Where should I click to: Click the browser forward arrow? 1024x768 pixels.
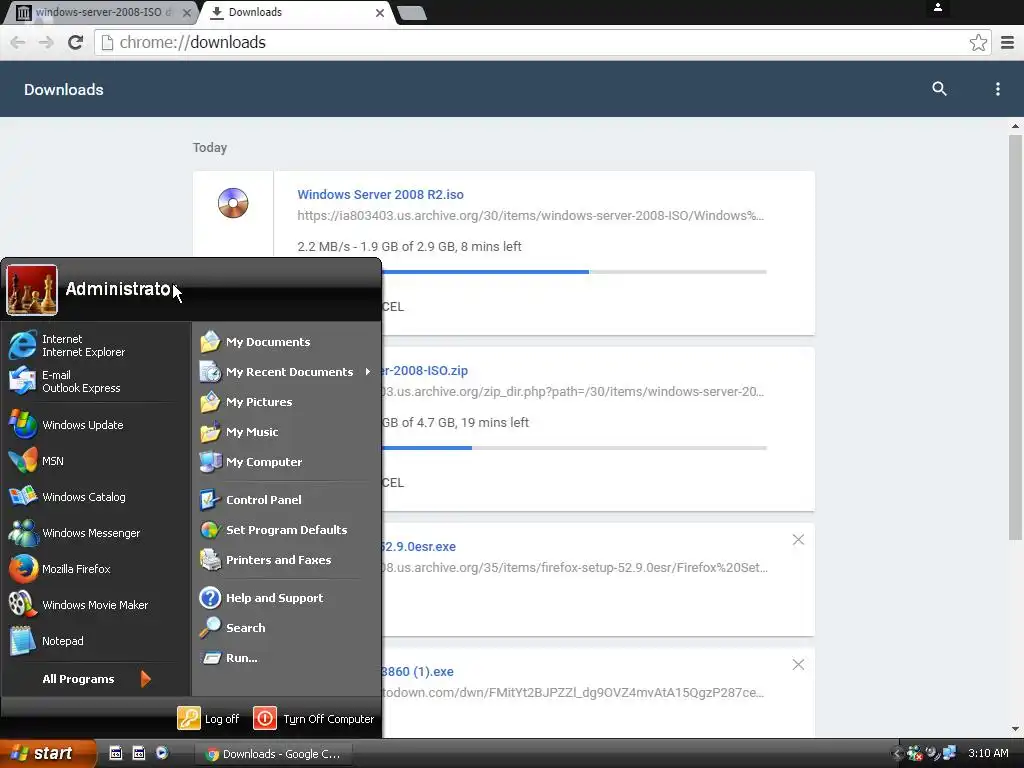point(46,42)
